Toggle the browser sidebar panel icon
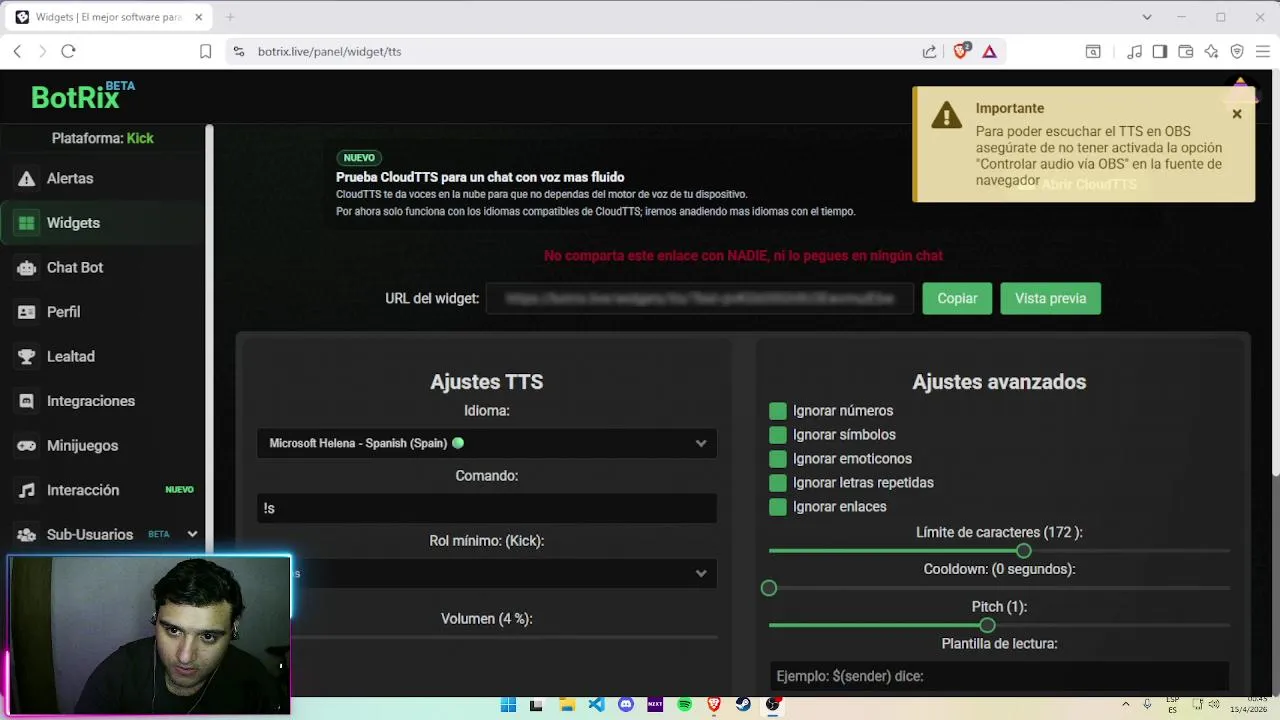This screenshot has height=720, width=1280. [x=1160, y=51]
